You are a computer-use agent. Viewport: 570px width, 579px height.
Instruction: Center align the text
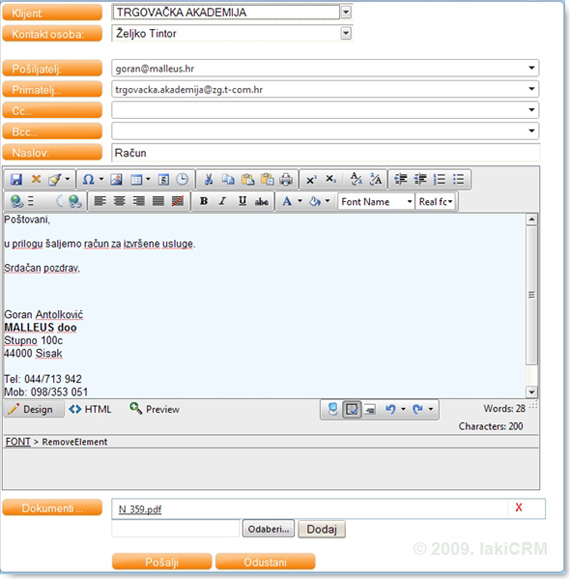pyautogui.click(x=119, y=201)
